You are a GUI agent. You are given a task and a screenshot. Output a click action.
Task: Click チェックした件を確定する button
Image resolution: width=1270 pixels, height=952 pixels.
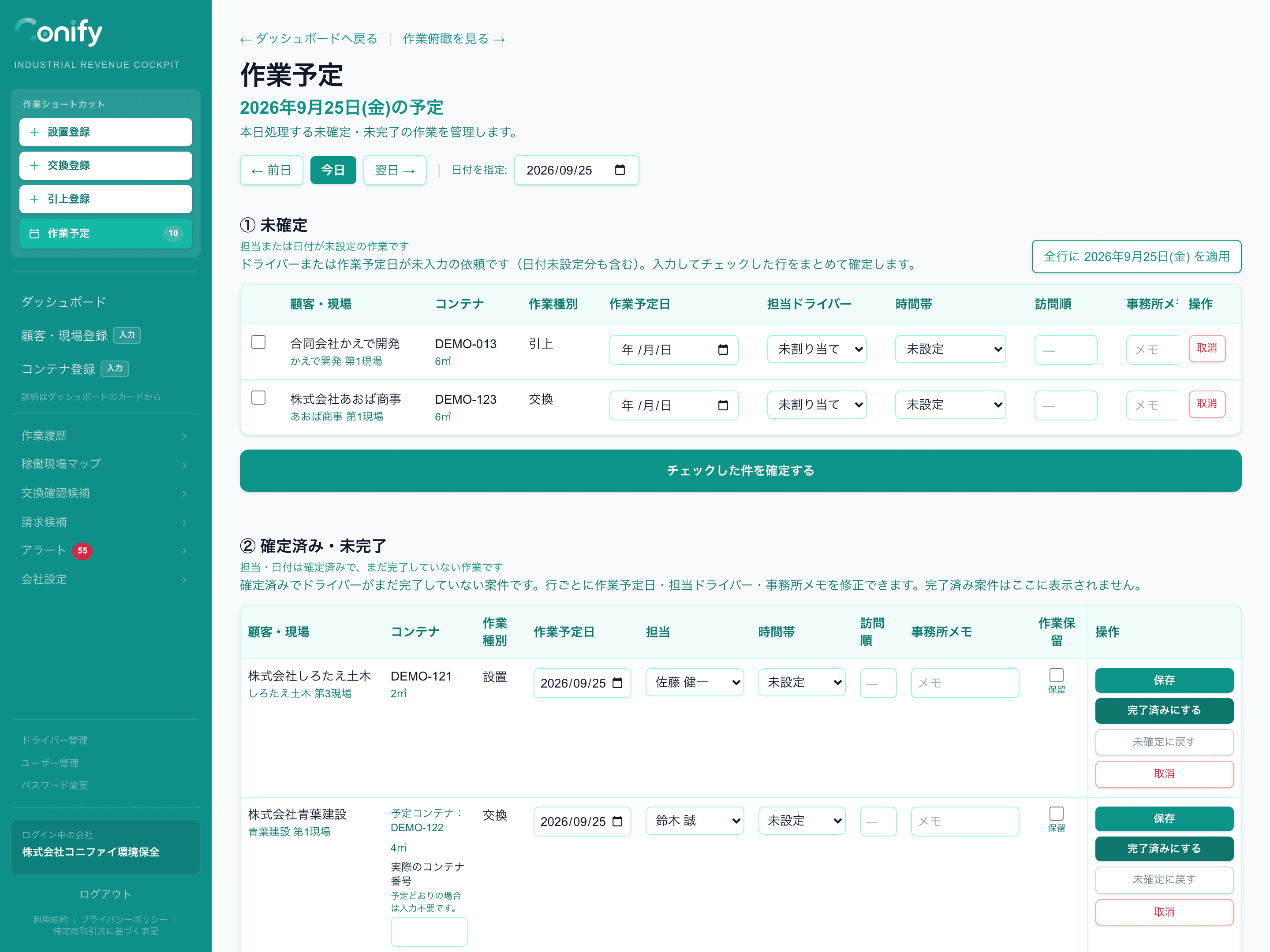click(x=741, y=471)
